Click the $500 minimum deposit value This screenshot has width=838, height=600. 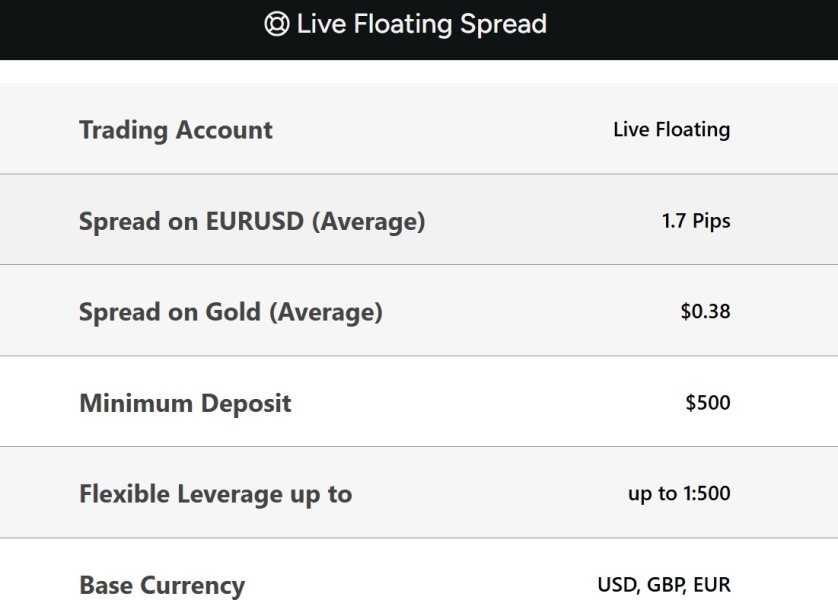point(708,404)
